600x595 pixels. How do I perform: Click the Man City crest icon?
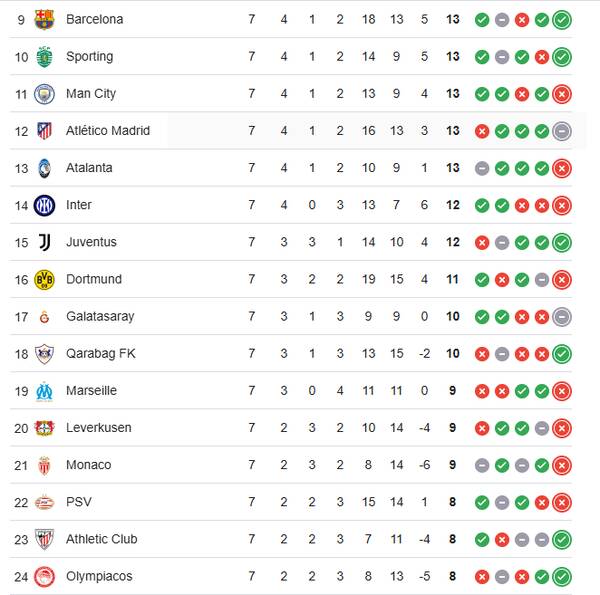point(44,94)
